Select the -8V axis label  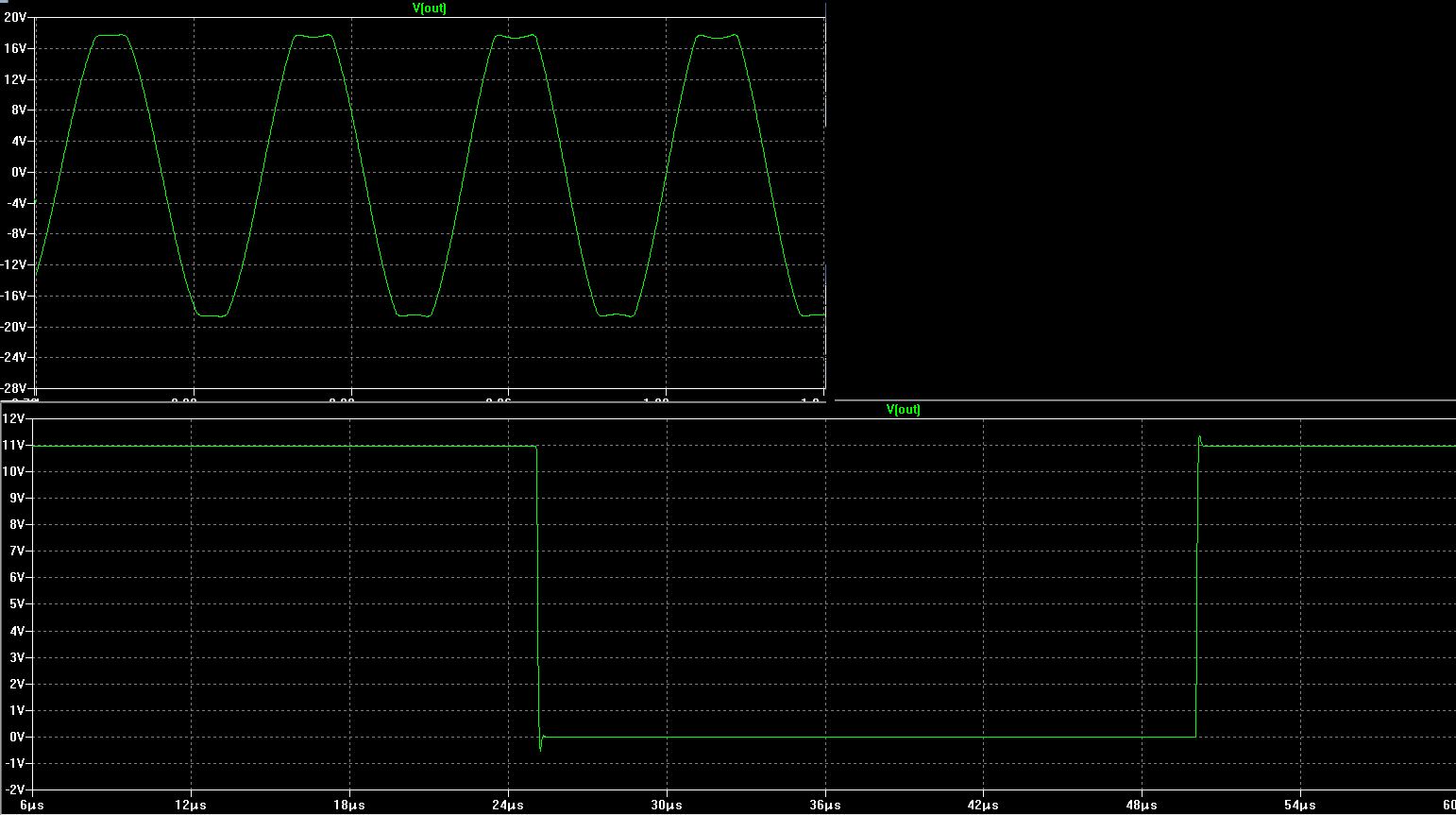[x=17, y=234]
